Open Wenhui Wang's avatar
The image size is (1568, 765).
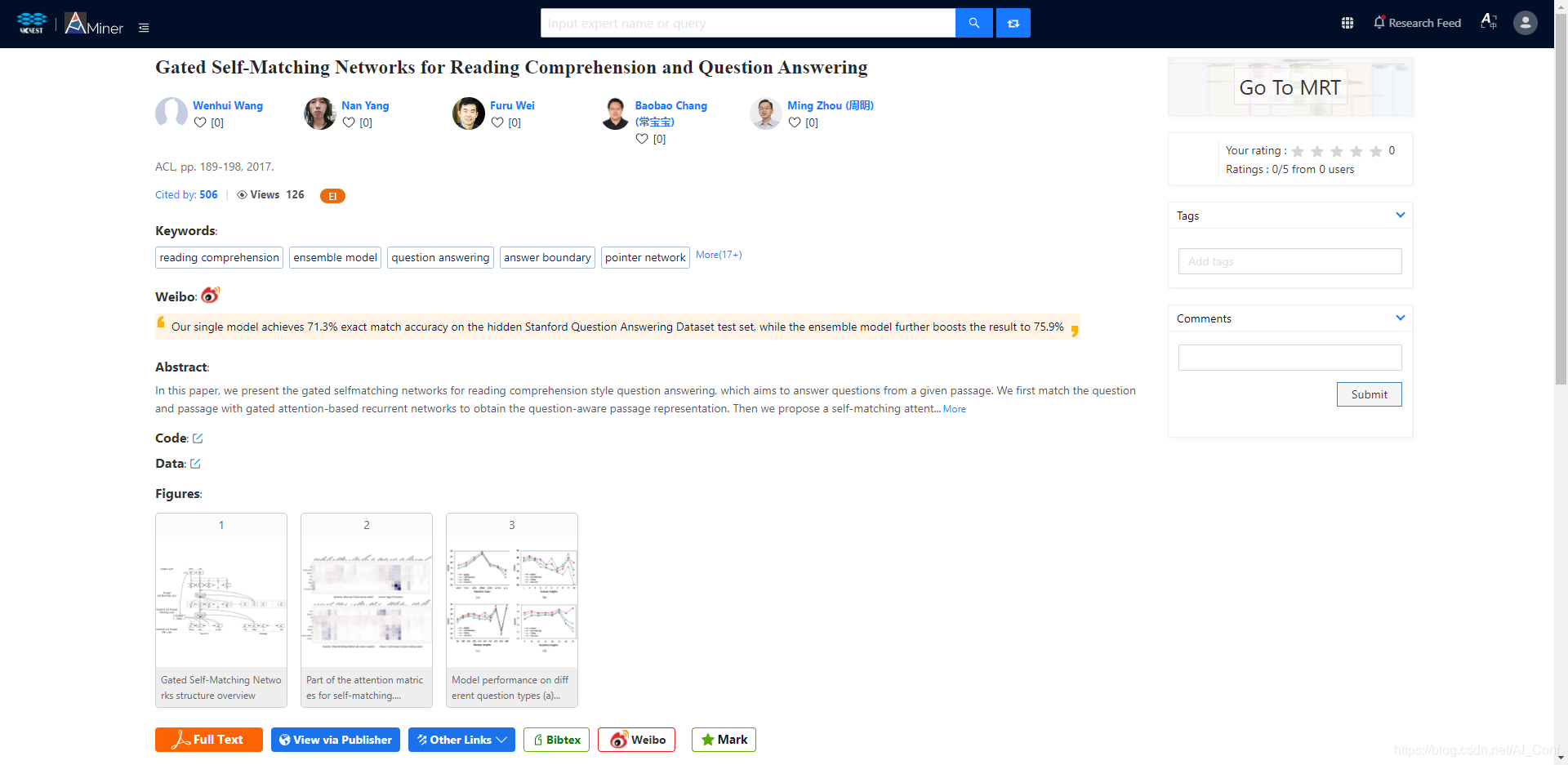point(171,113)
